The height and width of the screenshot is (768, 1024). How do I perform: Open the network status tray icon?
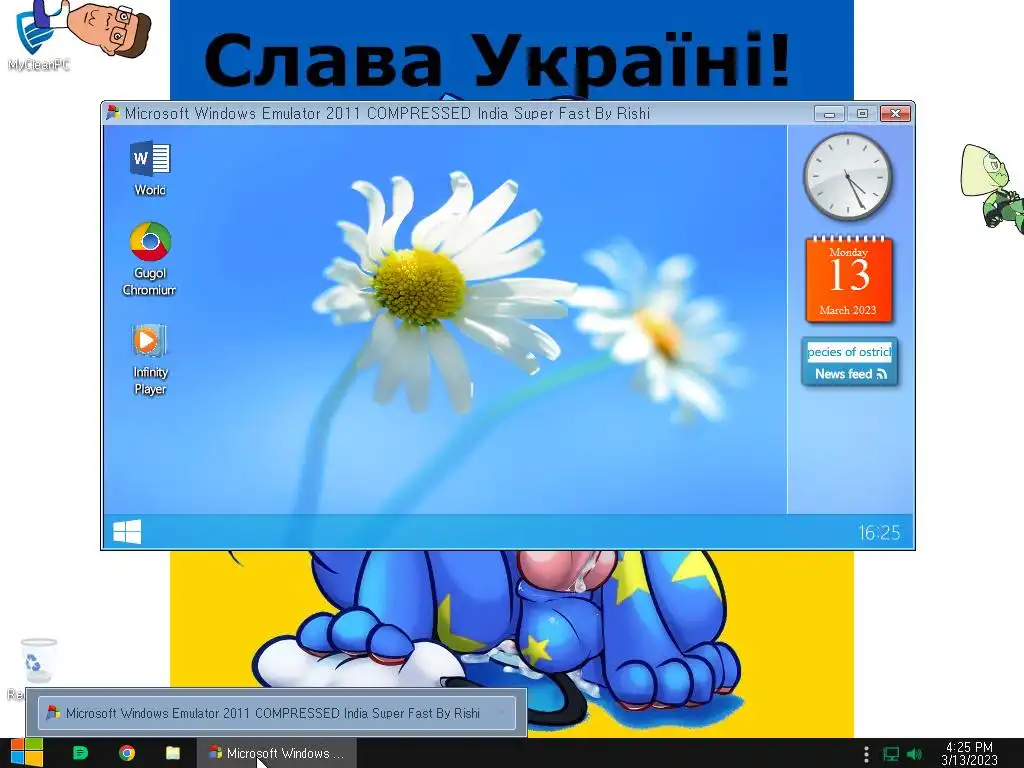[x=891, y=754]
